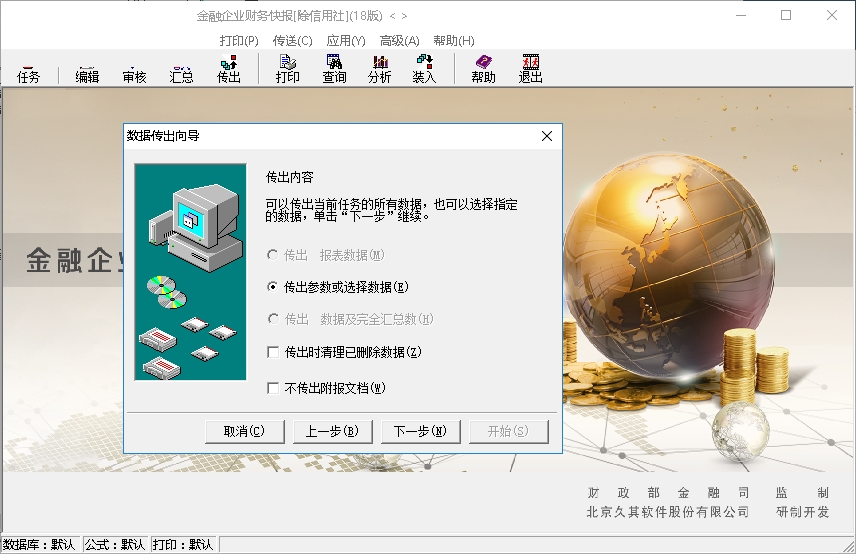The height and width of the screenshot is (554, 856).
Task: Open the 打印(P) menu
Action: pyautogui.click(x=239, y=41)
